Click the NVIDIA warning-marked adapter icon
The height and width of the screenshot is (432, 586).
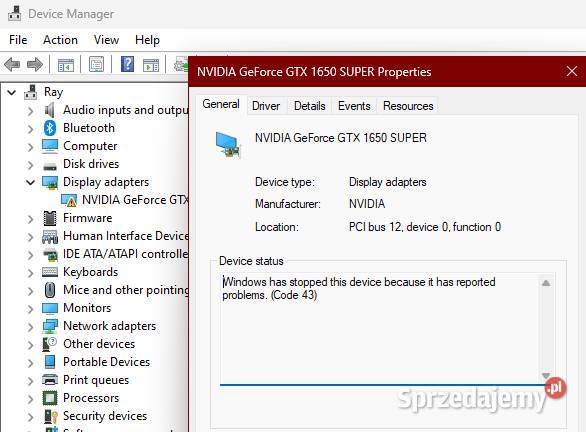pos(69,200)
